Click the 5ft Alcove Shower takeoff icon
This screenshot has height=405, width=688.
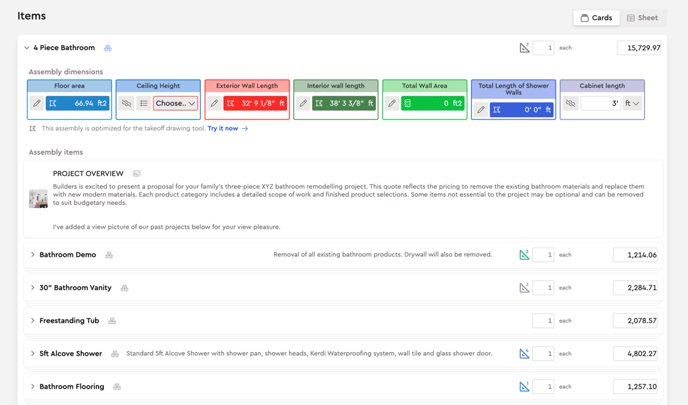pos(524,354)
